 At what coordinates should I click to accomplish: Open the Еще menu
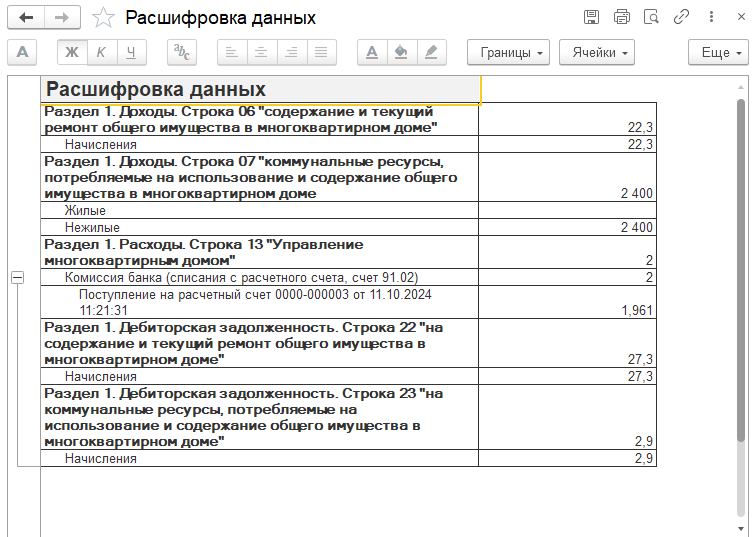717,53
